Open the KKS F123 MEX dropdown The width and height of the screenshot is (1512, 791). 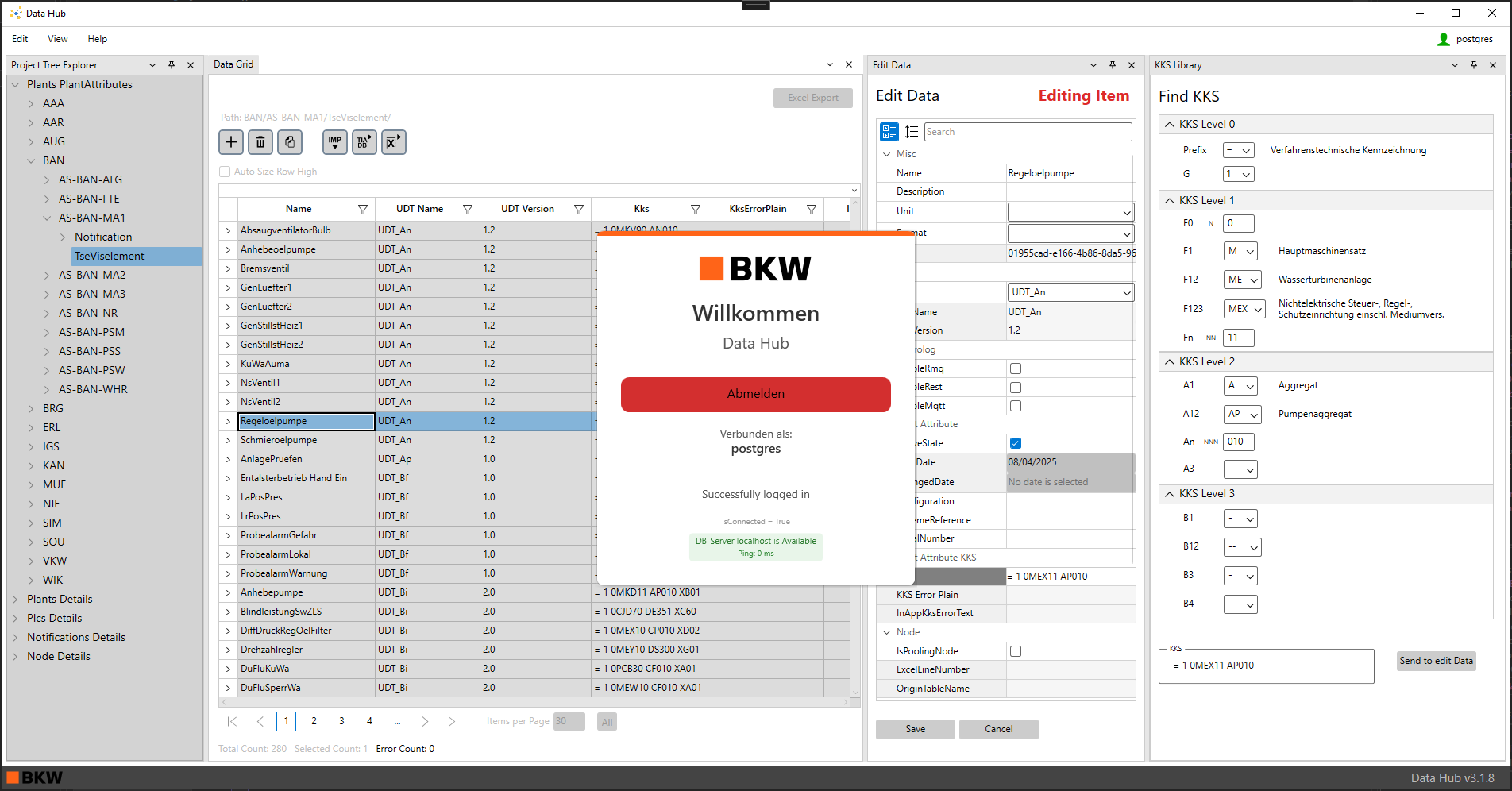(x=1244, y=309)
